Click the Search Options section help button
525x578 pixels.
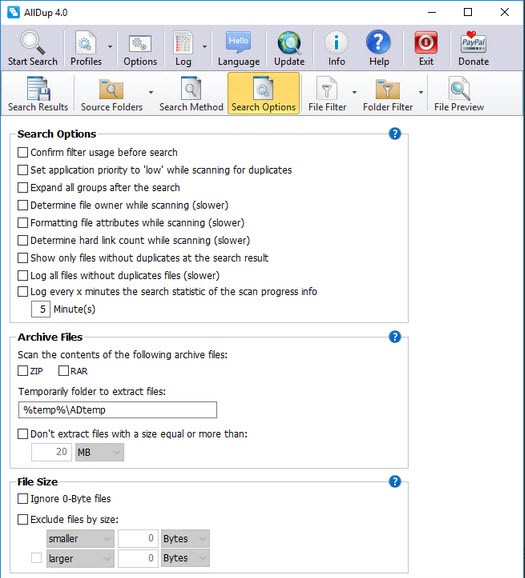click(x=395, y=133)
